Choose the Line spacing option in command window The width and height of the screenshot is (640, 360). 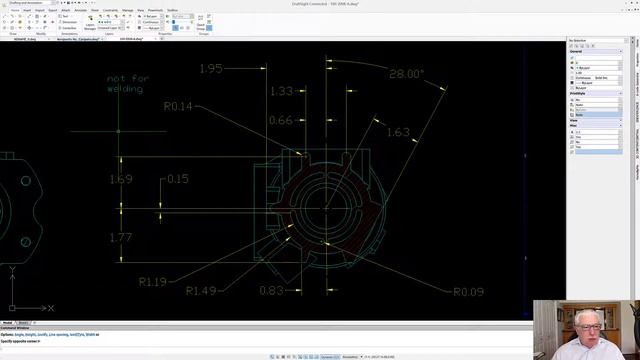(x=59, y=335)
